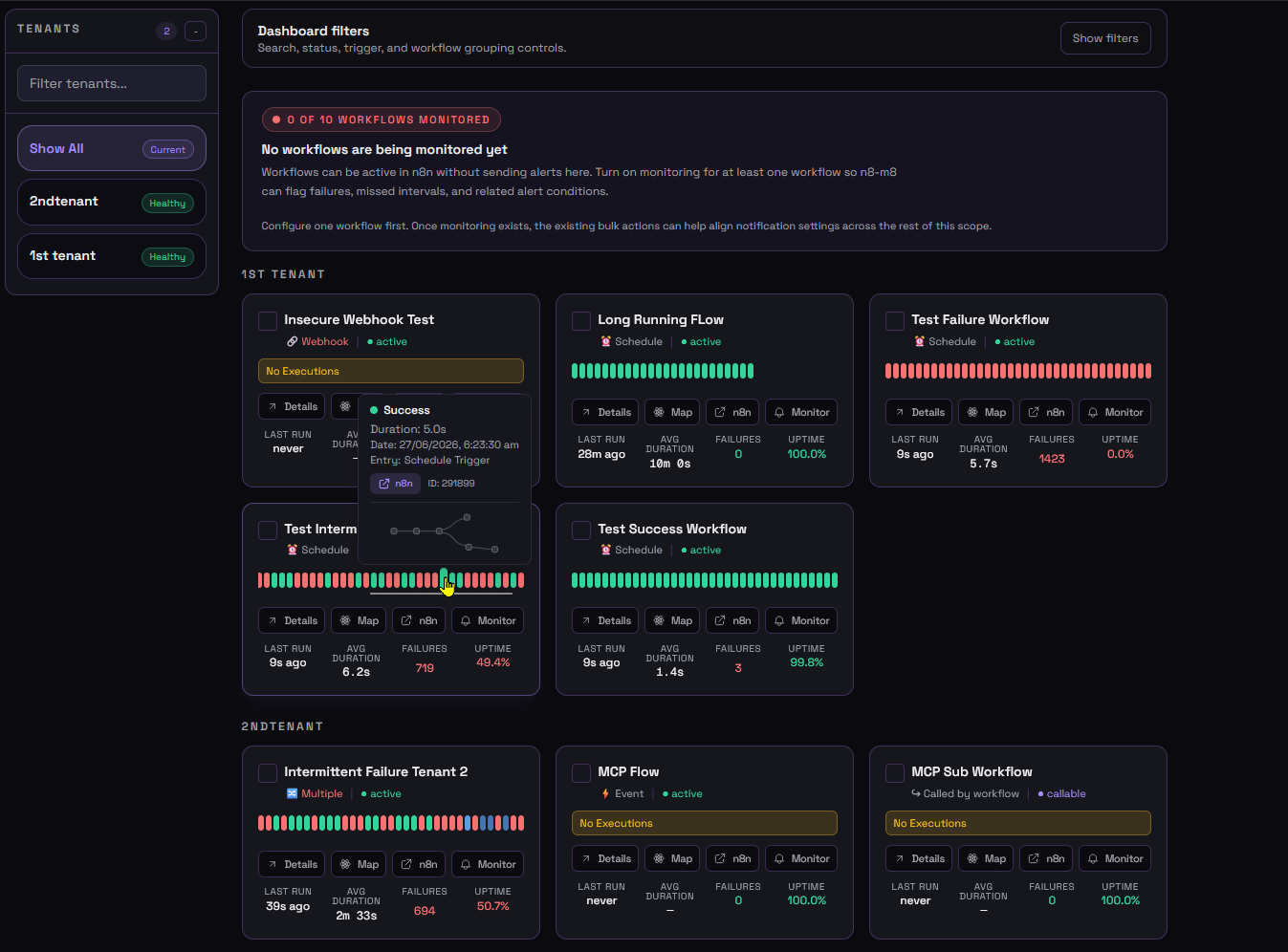The width and height of the screenshot is (1288, 952).
Task: Select checkbox for MCP Flow
Action: pos(581,772)
